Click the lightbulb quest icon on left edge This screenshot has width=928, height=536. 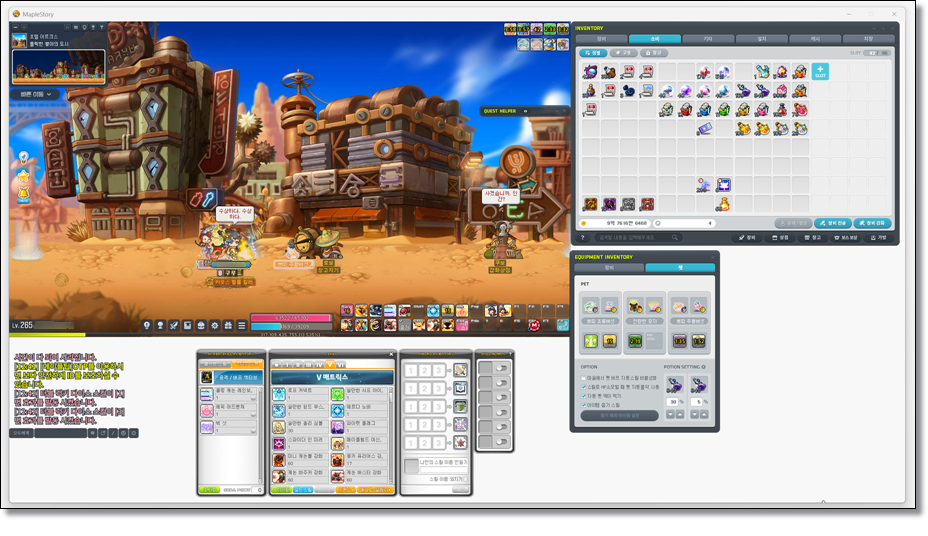23,157
